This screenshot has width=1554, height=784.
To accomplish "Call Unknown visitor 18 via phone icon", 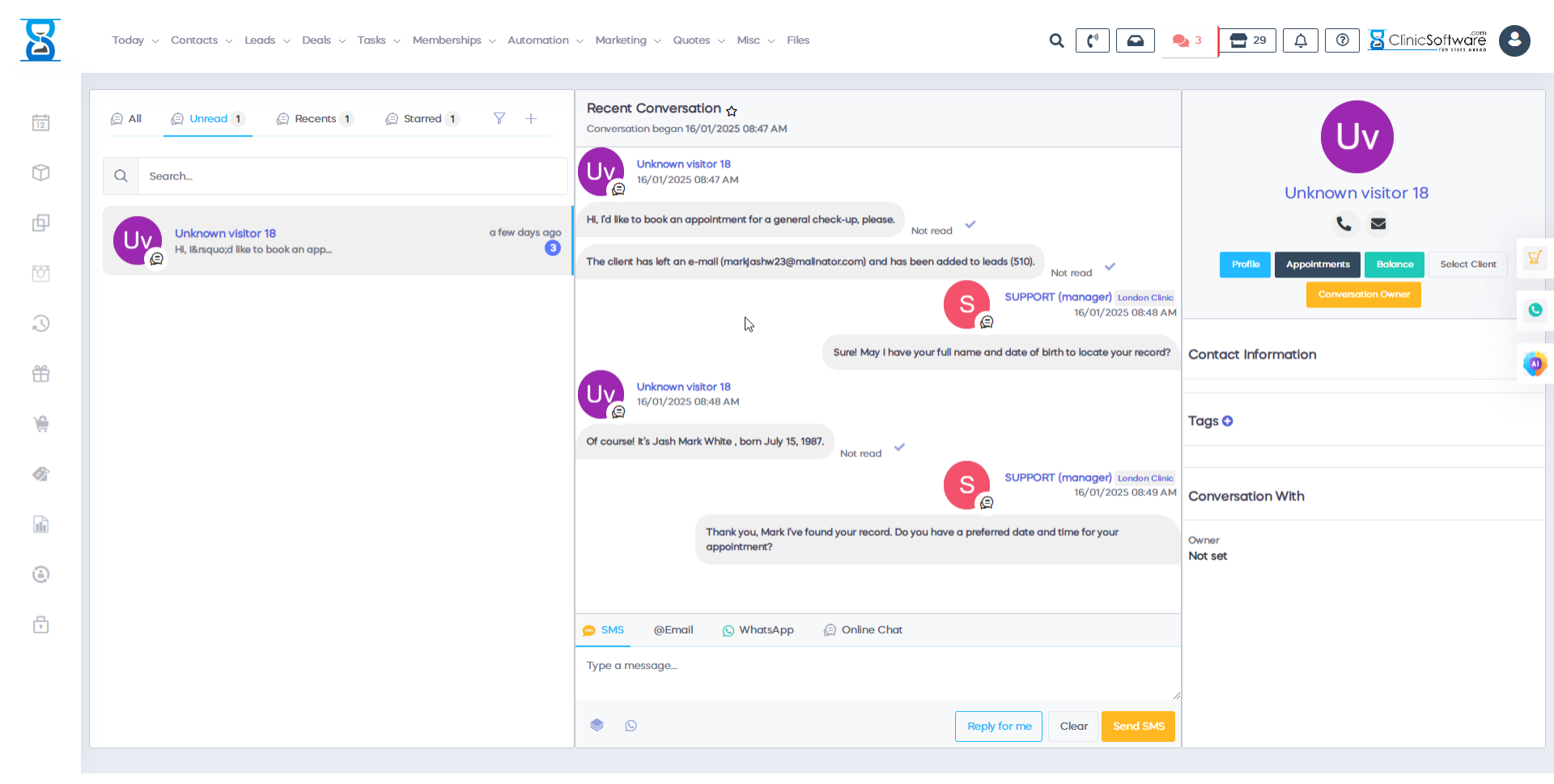I will (x=1344, y=224).
